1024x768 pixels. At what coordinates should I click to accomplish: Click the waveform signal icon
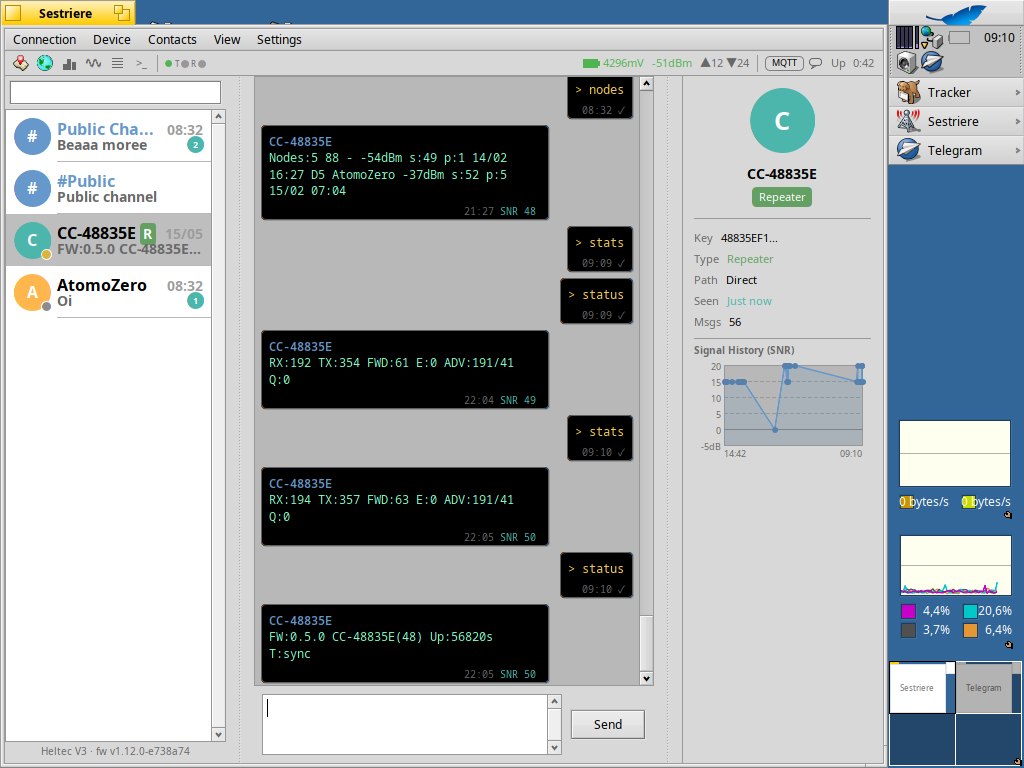click(x=94, y=63)
